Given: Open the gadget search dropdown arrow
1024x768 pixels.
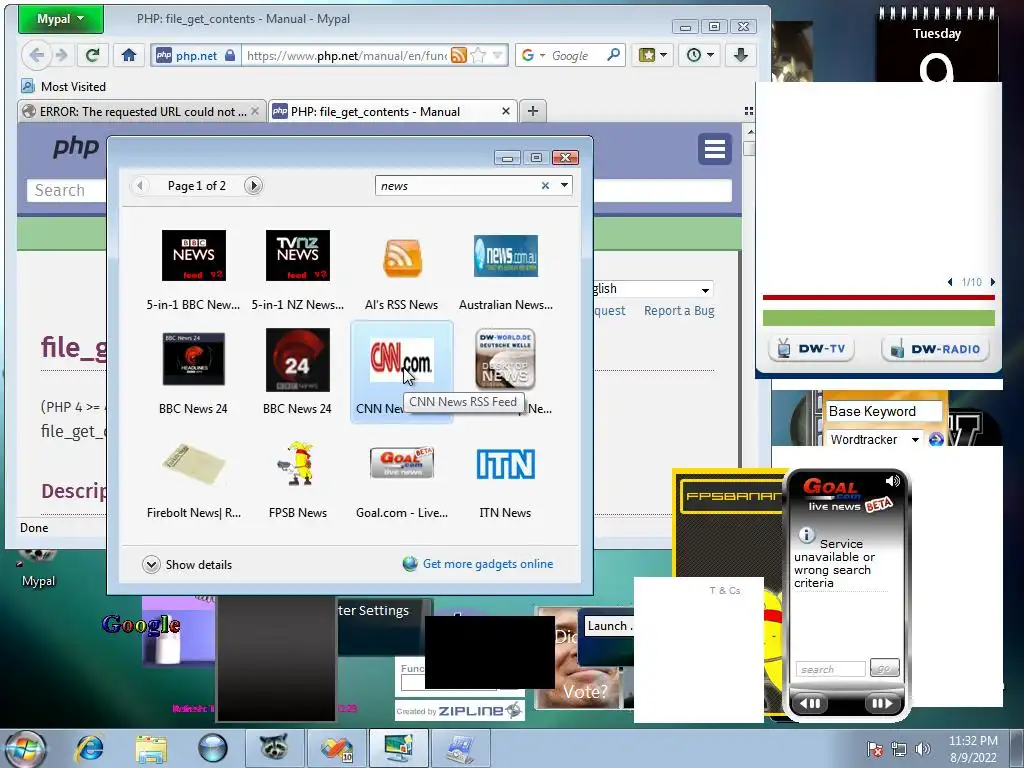Looking at the screenshot, I should [x=564, y=186].
